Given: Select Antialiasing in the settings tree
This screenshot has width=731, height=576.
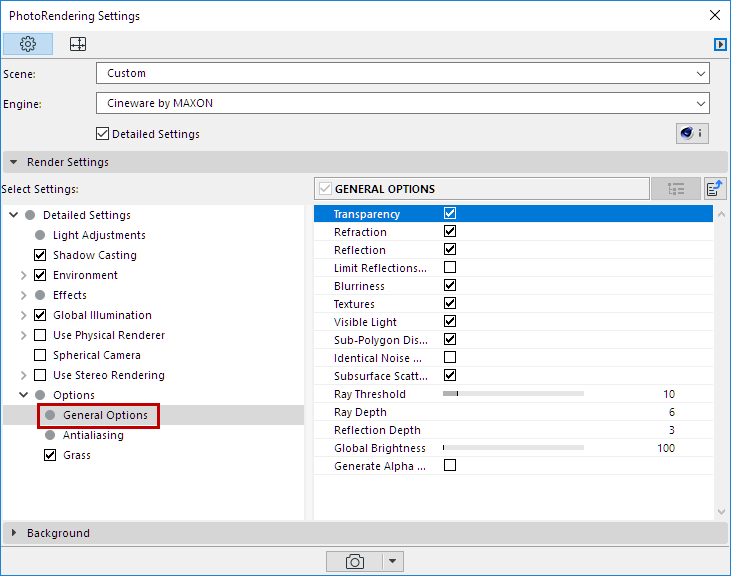Looking at the screenshot, I should (93, 435).
